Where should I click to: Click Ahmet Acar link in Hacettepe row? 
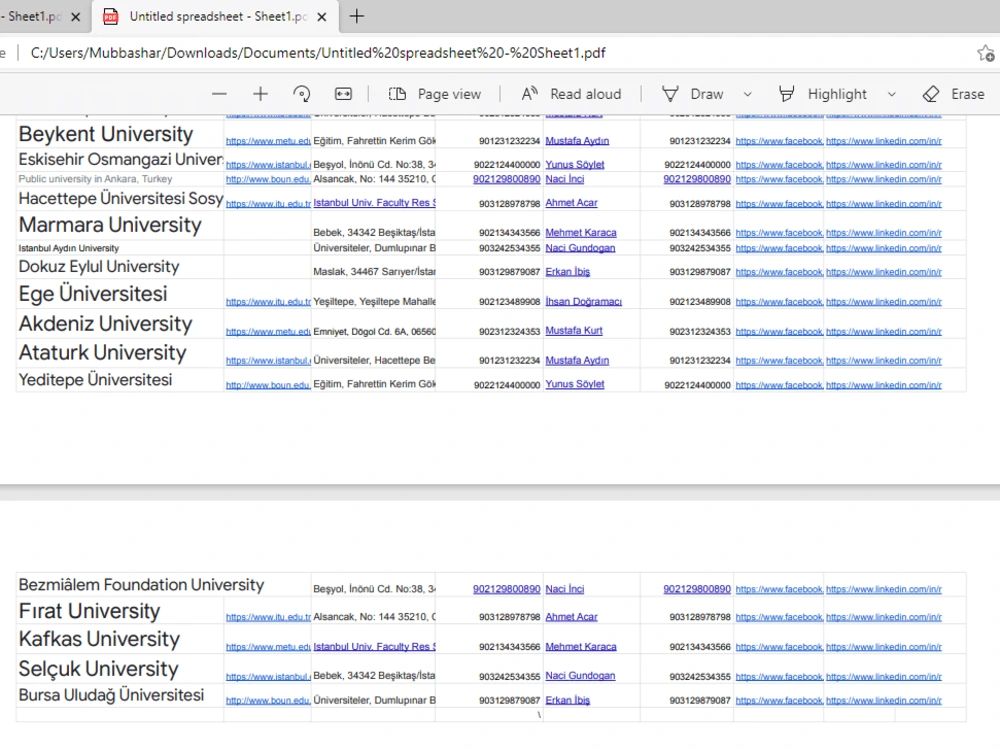(x=571, y=202)
